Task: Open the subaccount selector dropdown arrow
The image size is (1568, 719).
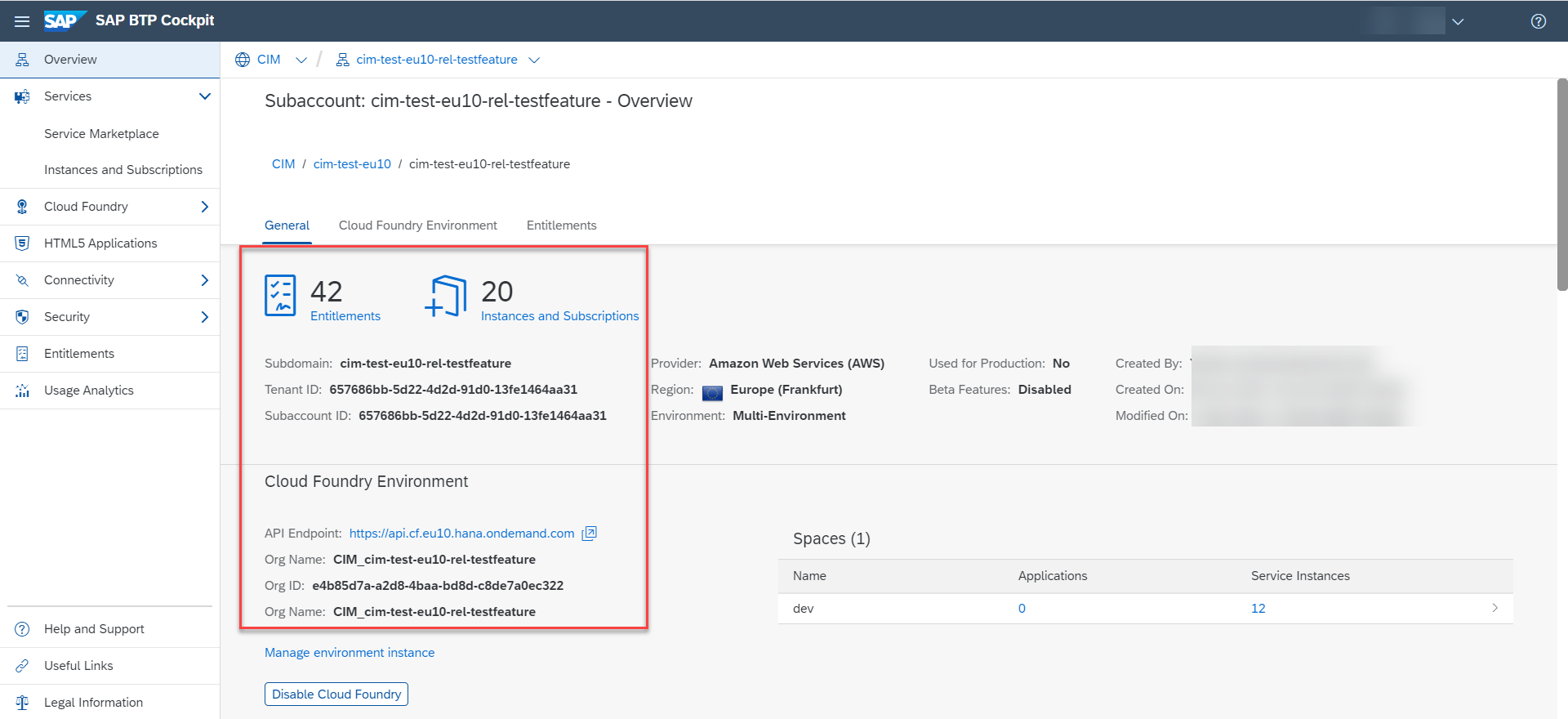Action: [x=534, y=60]
